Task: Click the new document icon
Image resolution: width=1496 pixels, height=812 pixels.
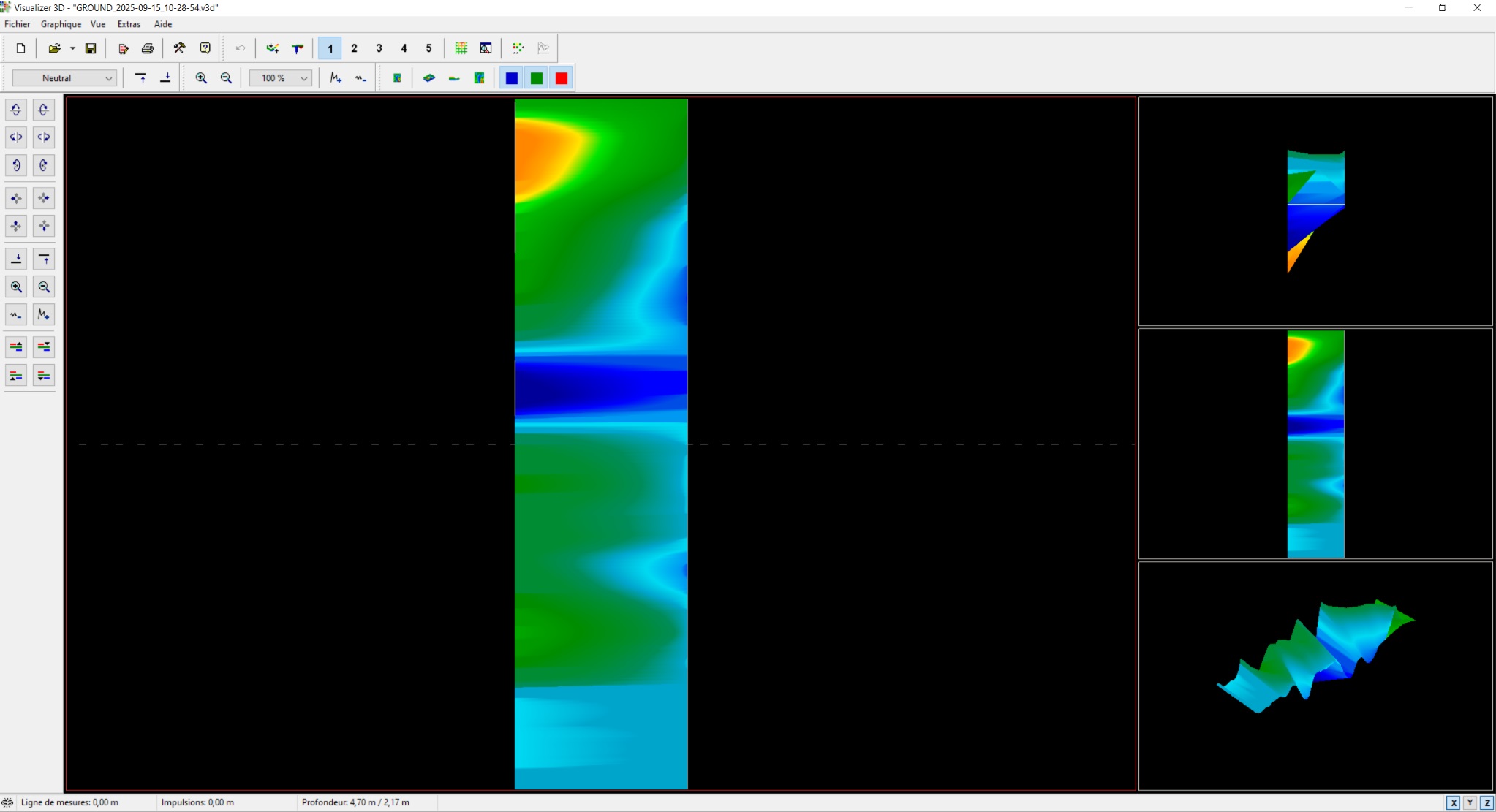Action: 20,48
